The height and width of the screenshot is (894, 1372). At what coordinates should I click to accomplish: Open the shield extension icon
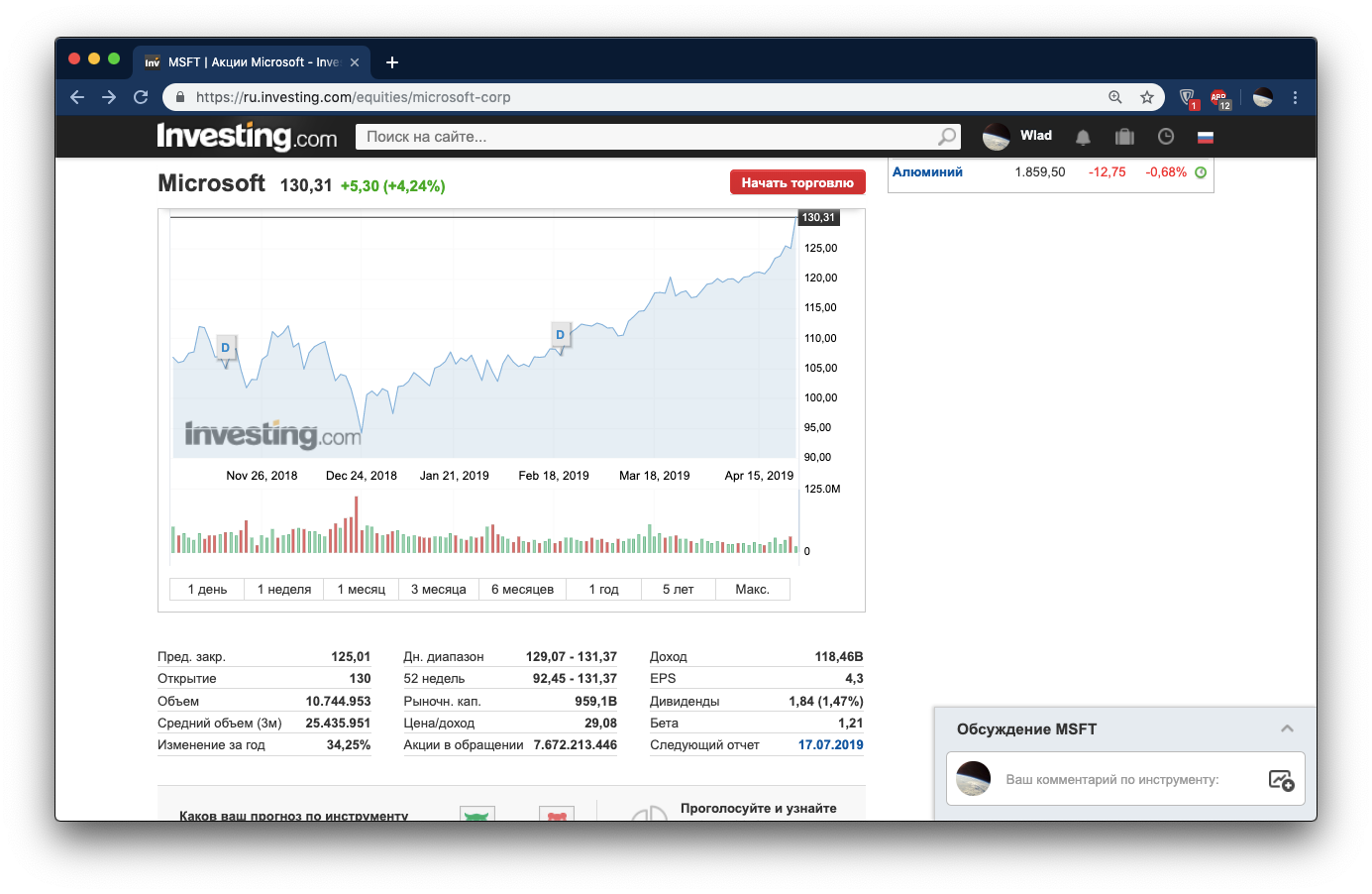click(1188, 97)
